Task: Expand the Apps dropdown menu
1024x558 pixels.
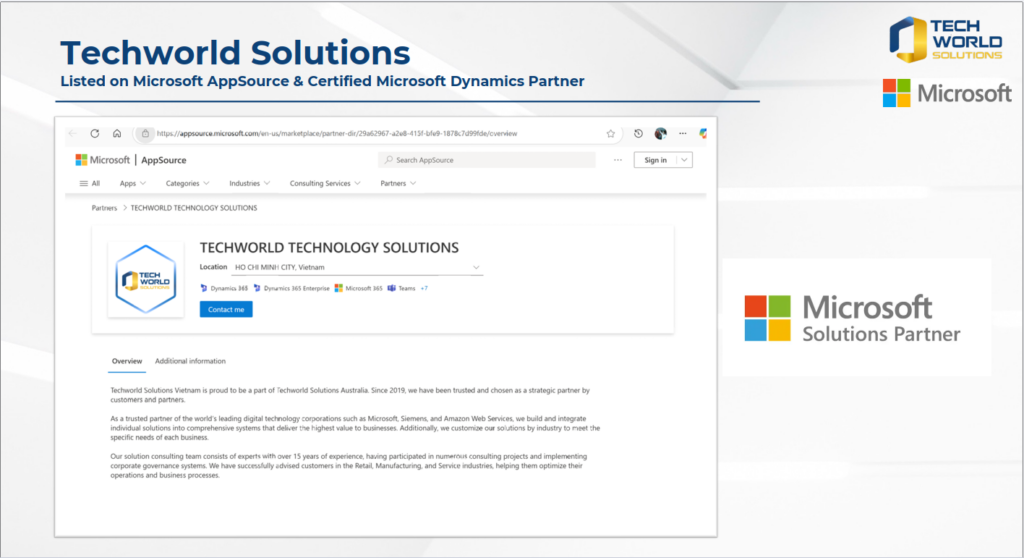Action: click(133, 184)
